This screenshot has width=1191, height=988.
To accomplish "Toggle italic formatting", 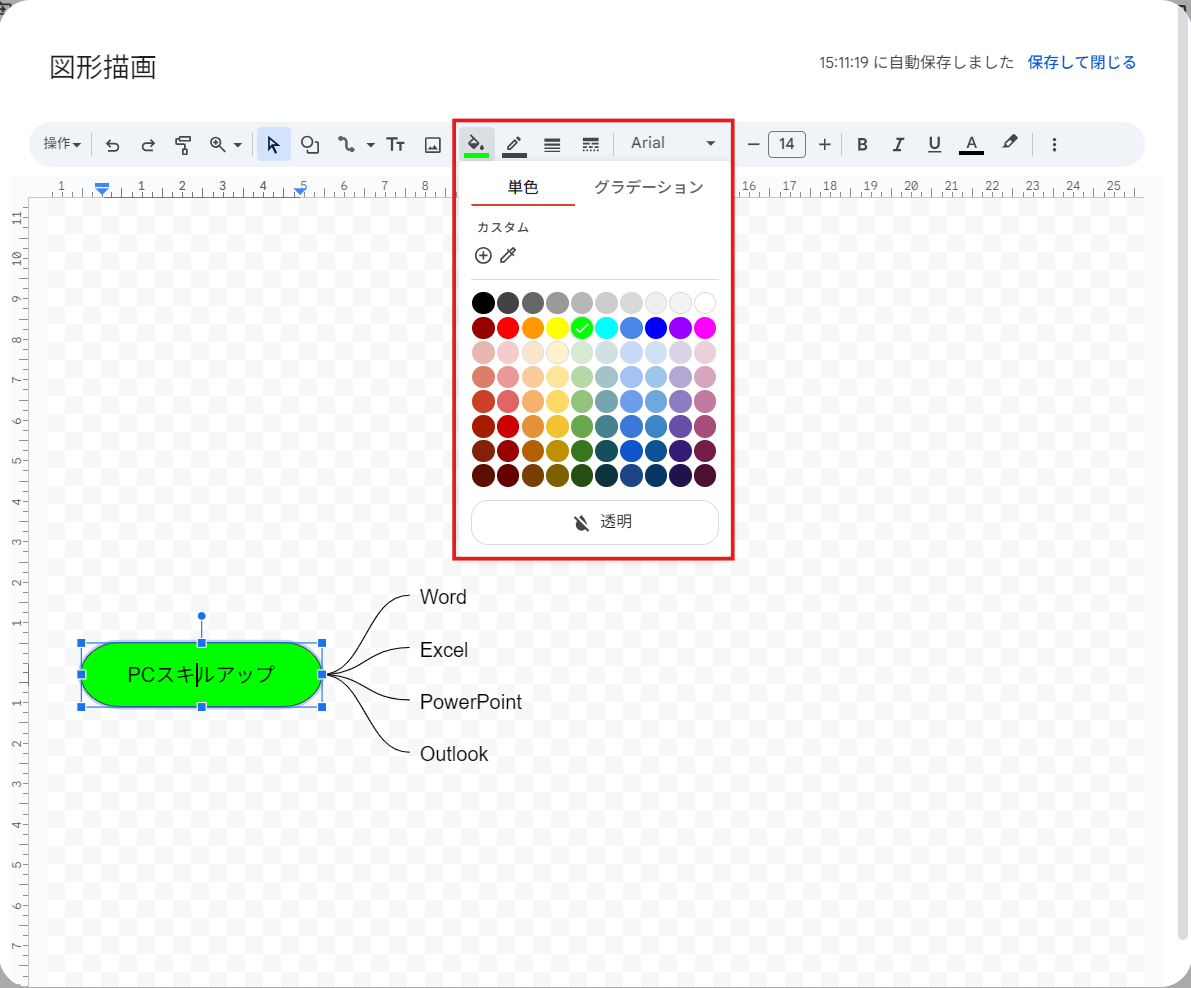I will pyautogui.click(x=898, y=144).
